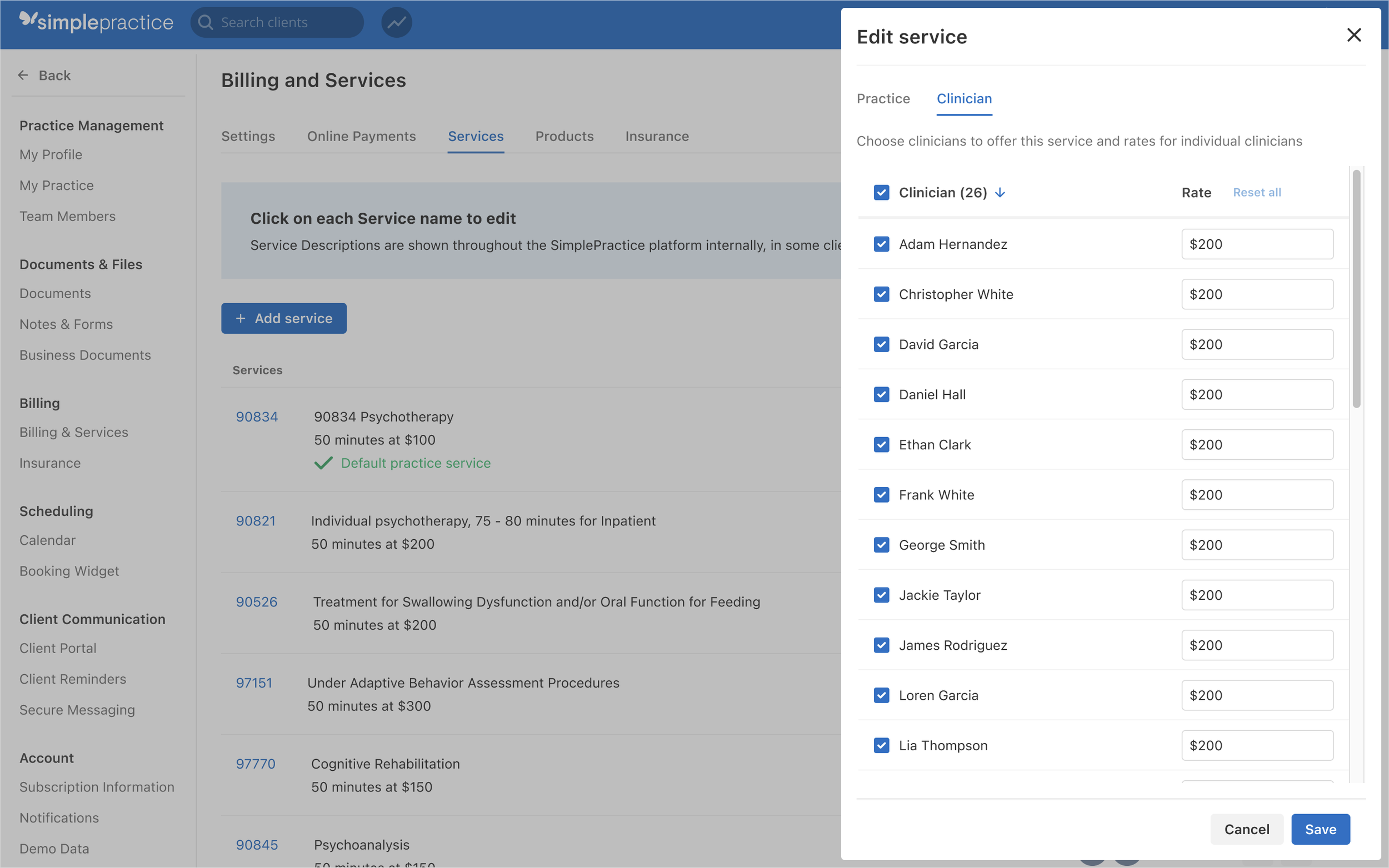
Task: Click Reset all rates link
Action: tap(1257, 192)
